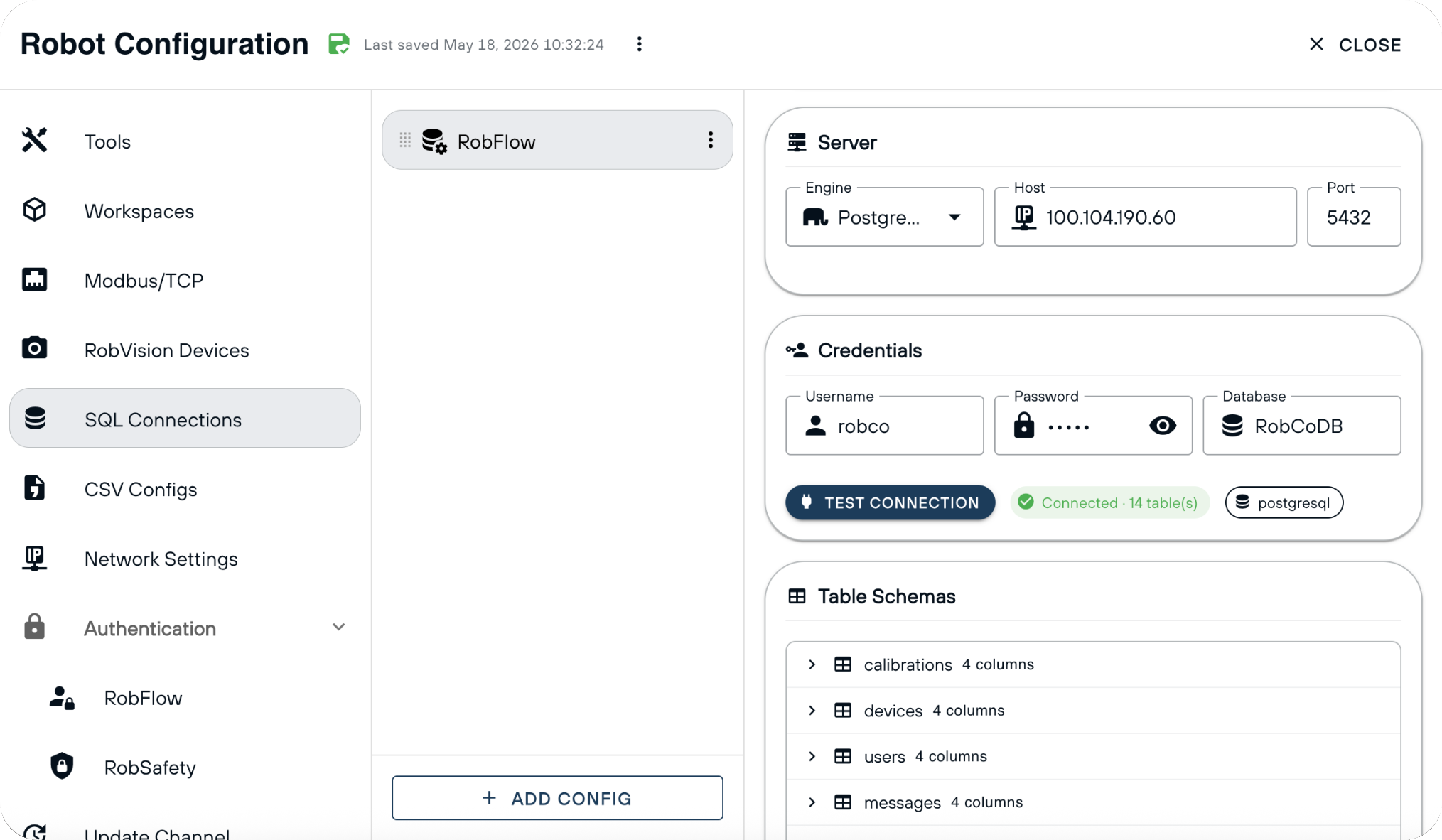Image resolution: width=1442 pixels, height=840 pixels.
Task: Expand the devices table row
Action: (812, 711)
